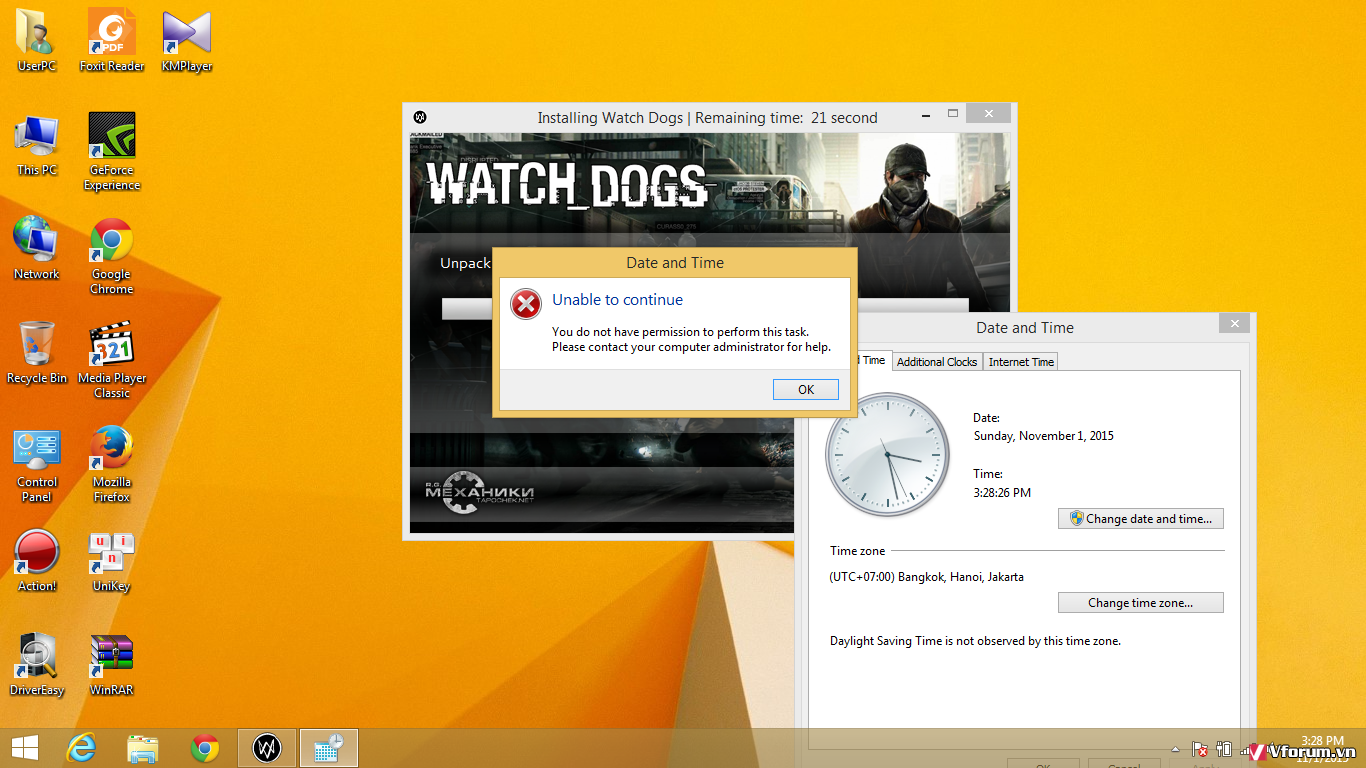This screenshot has height=768, width=1366.
Task: Click the Daylight Saving Time note
Action: (975, 641)
